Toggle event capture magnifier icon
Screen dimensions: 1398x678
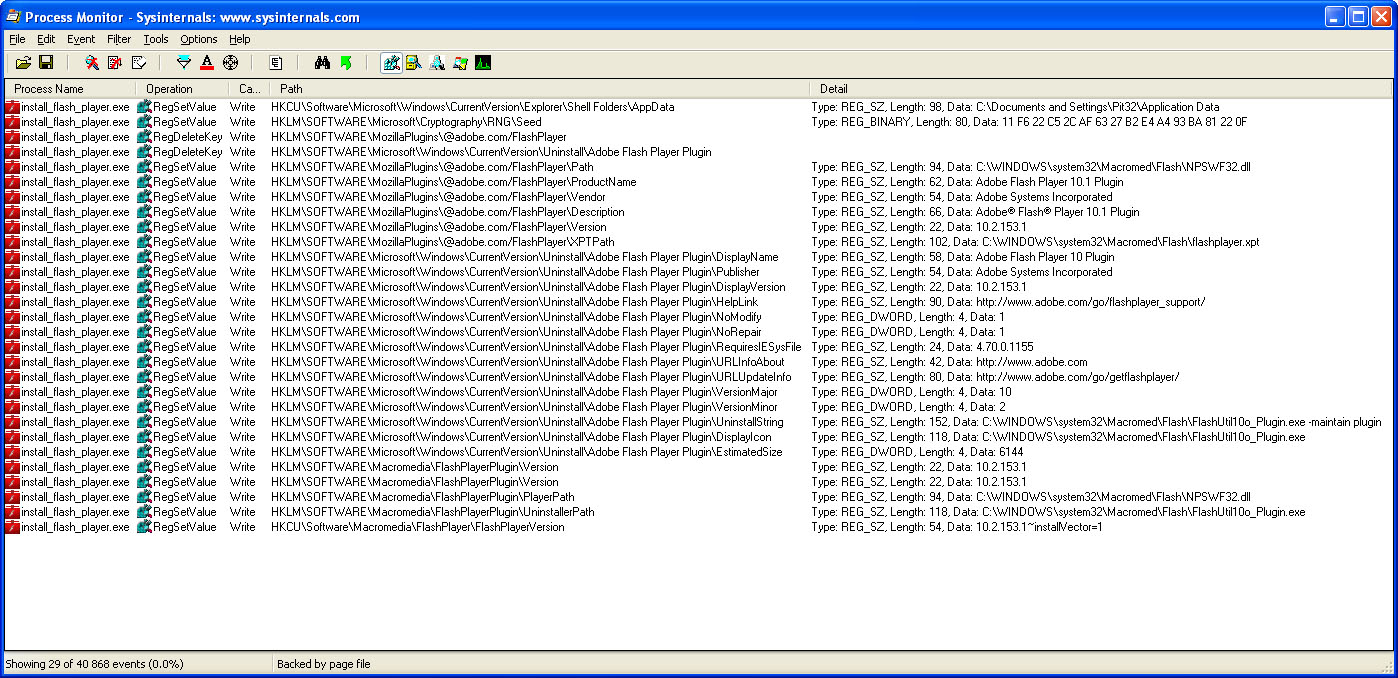pyautogui.click(x=92, y=63)
